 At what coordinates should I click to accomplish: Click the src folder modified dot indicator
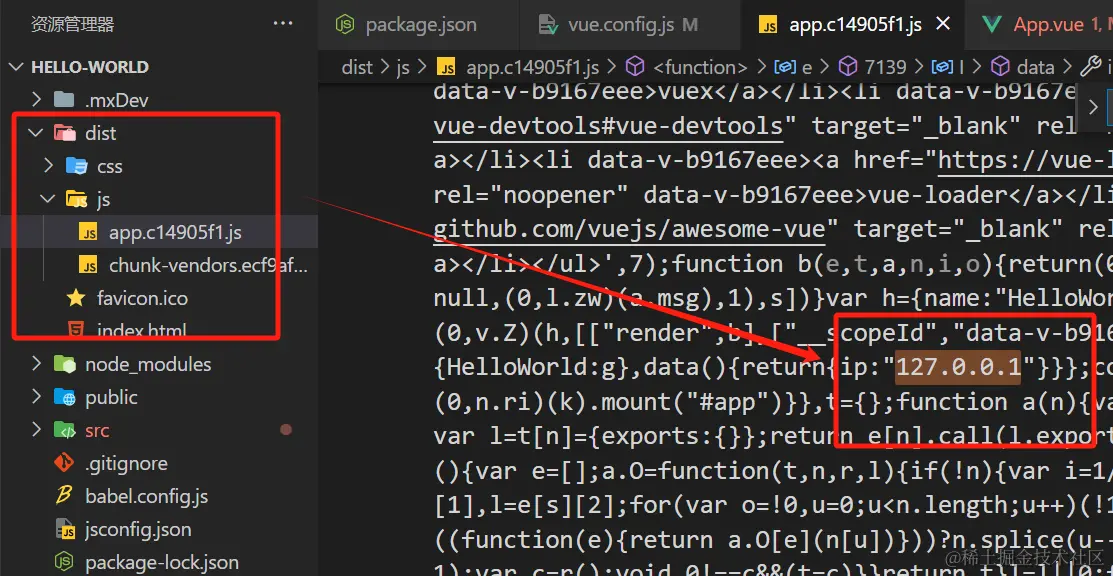pyautogui.click(x=286, y=430)
